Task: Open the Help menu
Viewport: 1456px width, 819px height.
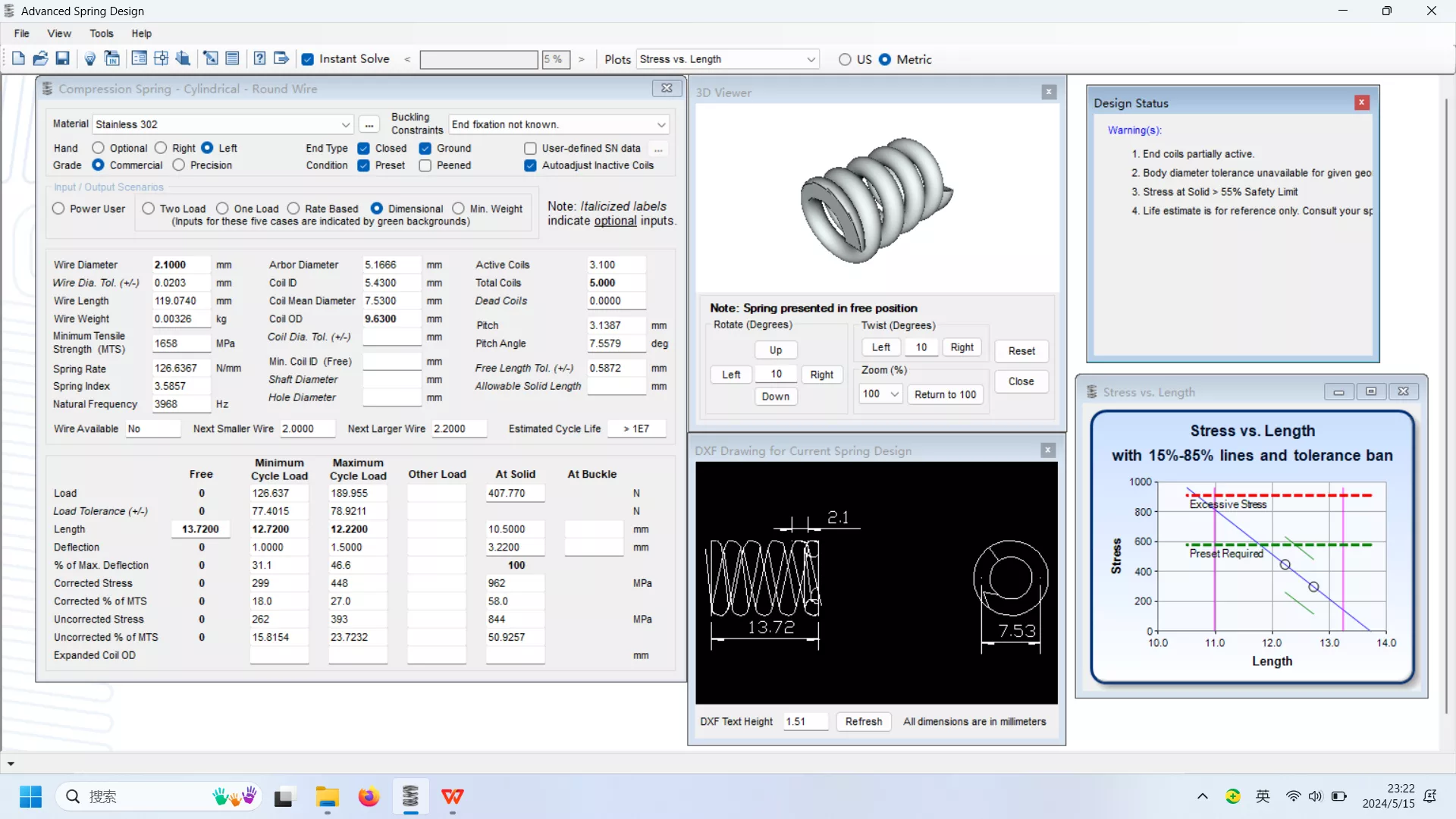Action: pos(142,33)
